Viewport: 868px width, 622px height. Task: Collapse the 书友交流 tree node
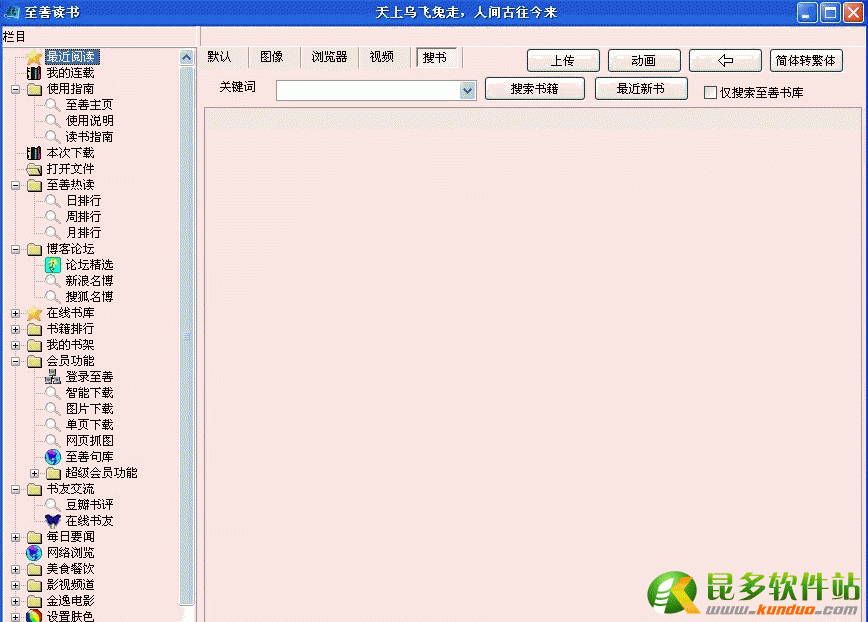coord(16,490)
